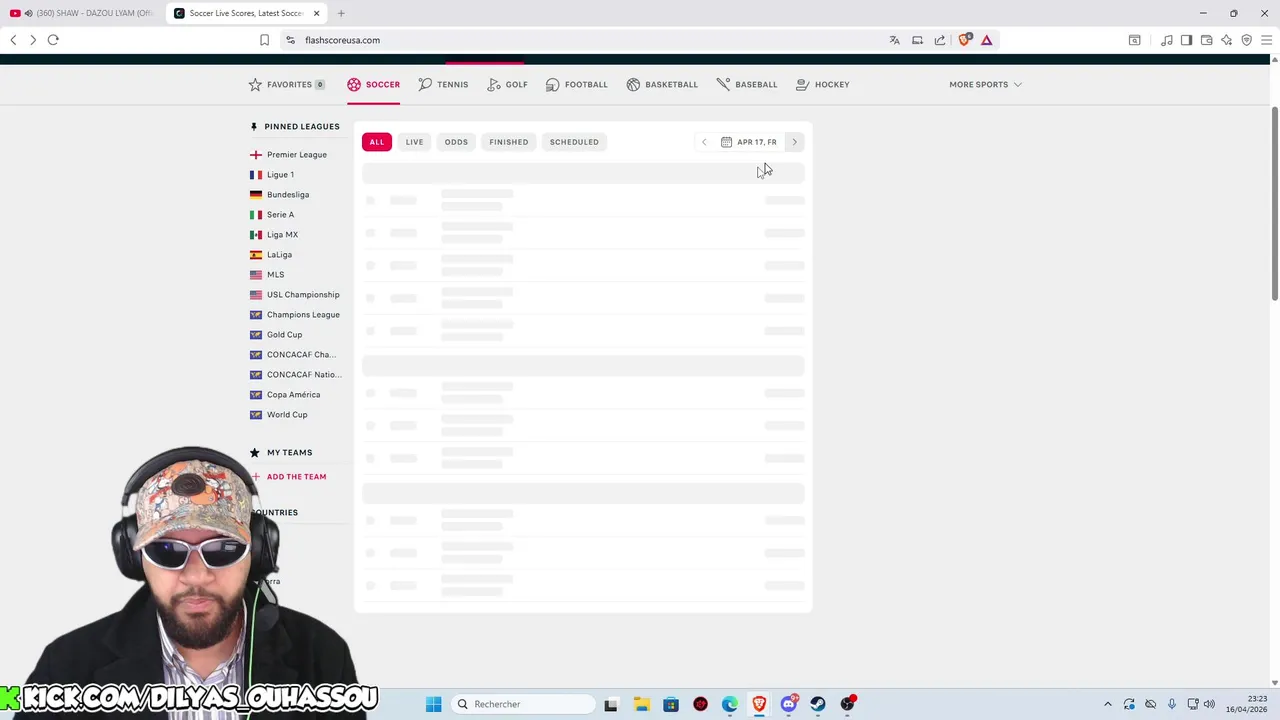The image size is (1280, 720).
Task: Click the address bar URL field
Action: click(580, 40)
